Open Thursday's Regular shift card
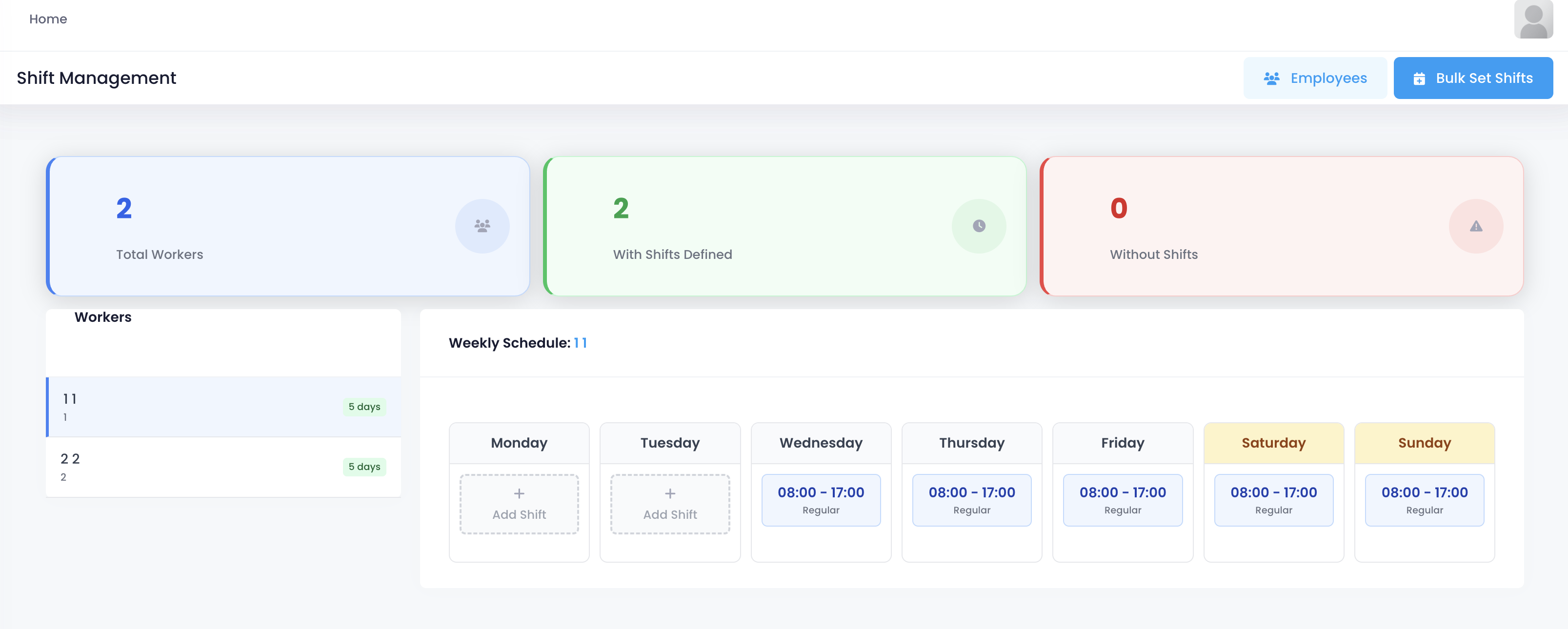This screenshot has height=629, width=1568. click(971, 499)
